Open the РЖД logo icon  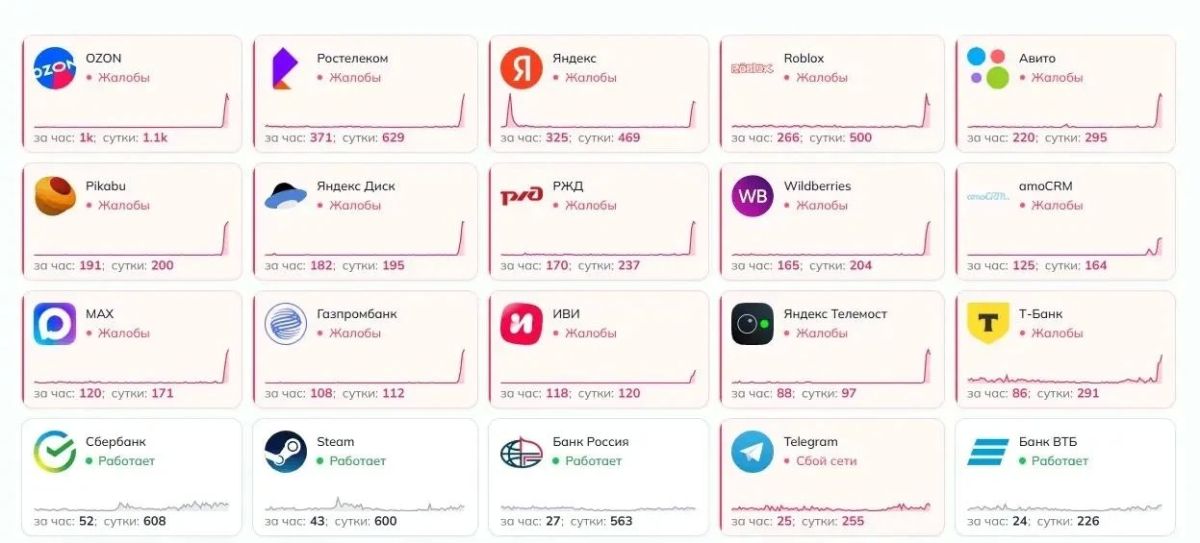(x=521, y=196)
